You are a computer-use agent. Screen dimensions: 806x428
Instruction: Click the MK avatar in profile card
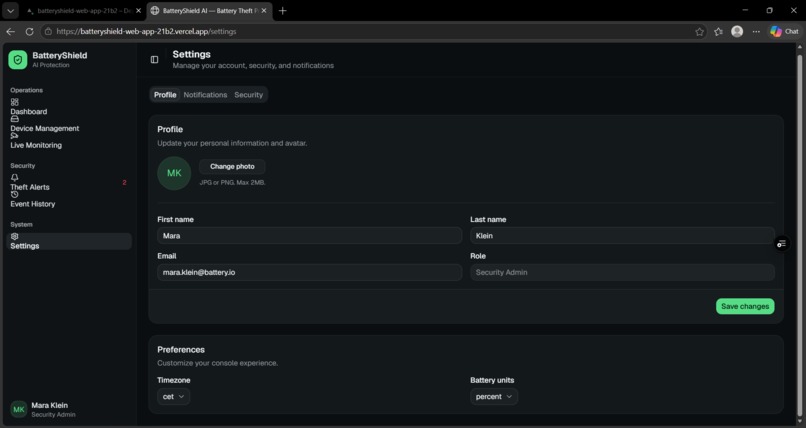pyautogui.click(x=174, y=173)
